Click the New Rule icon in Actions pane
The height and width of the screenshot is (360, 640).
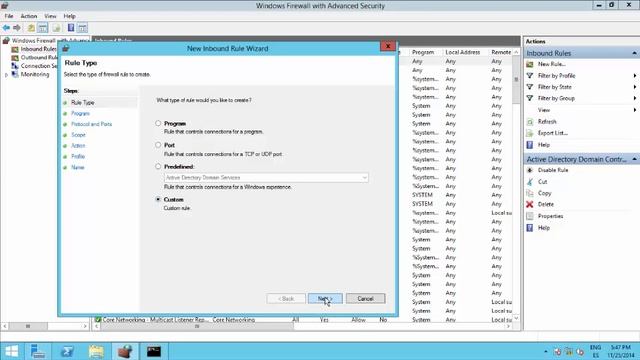[530, 64]
